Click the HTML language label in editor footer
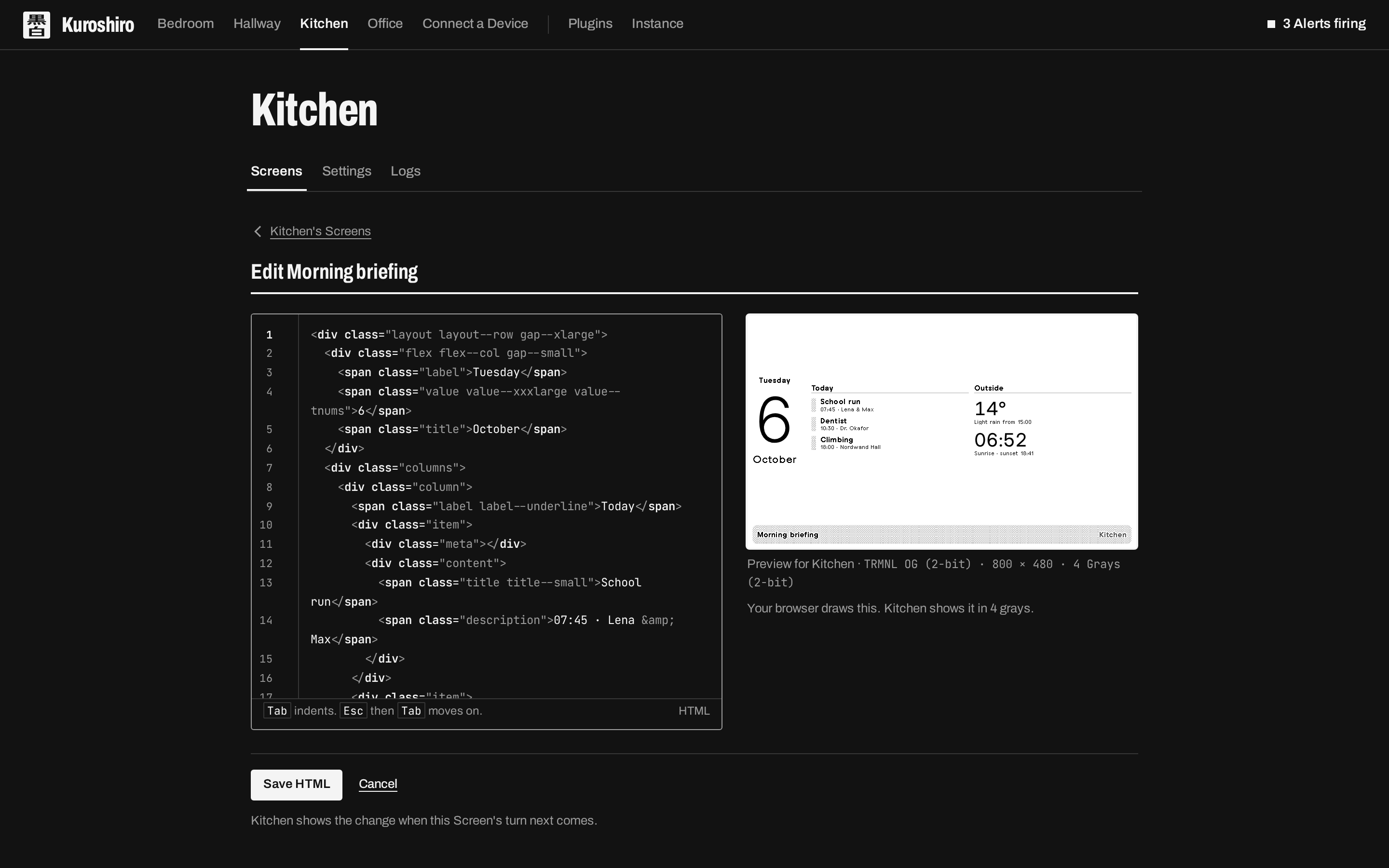Image resolution: width=1389 pixels, height=868 pixels. tap(694, 711)
